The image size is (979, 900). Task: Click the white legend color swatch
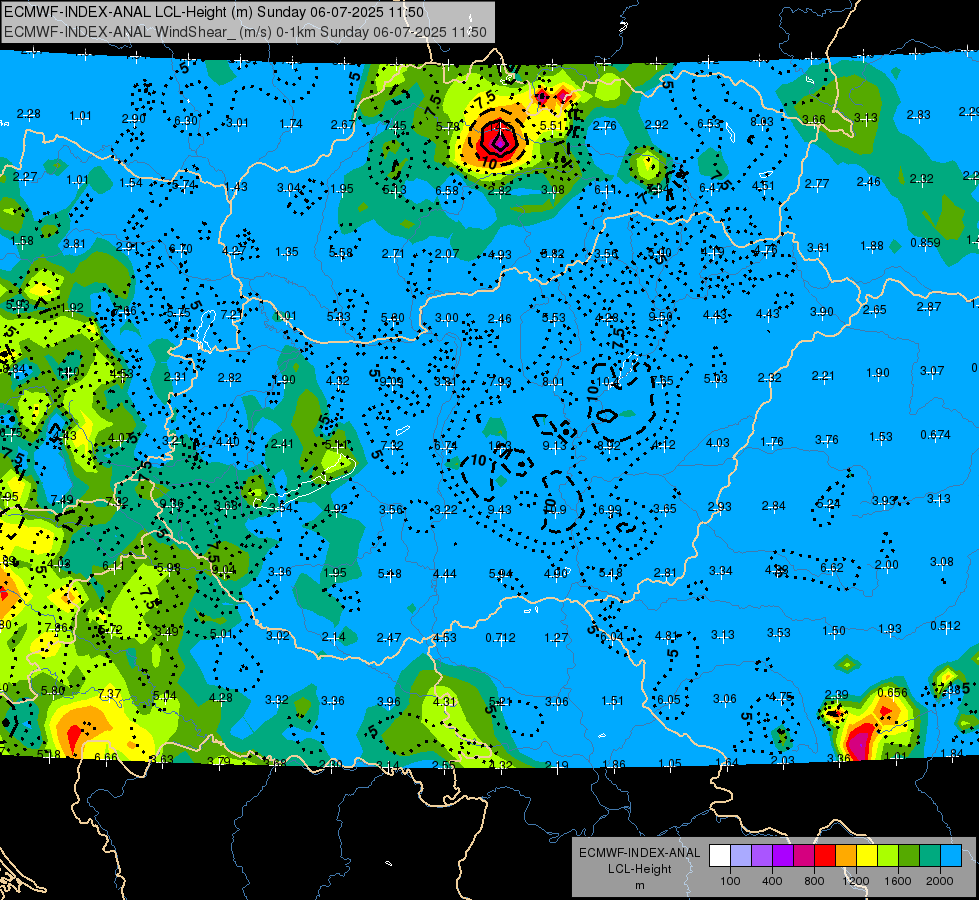pos(719,856)
